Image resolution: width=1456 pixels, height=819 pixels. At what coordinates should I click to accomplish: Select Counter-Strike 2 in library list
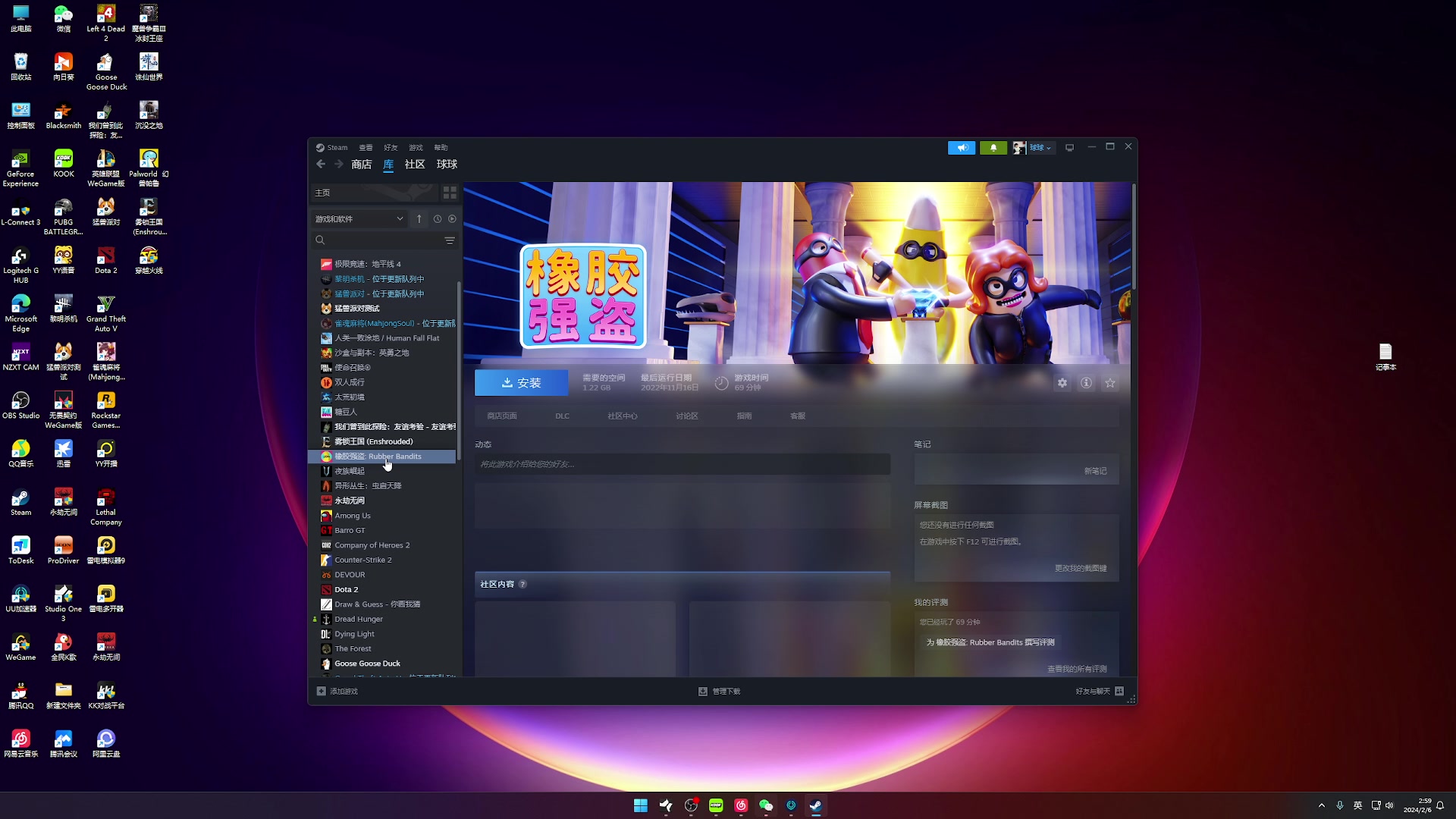(x=382, y=560)
